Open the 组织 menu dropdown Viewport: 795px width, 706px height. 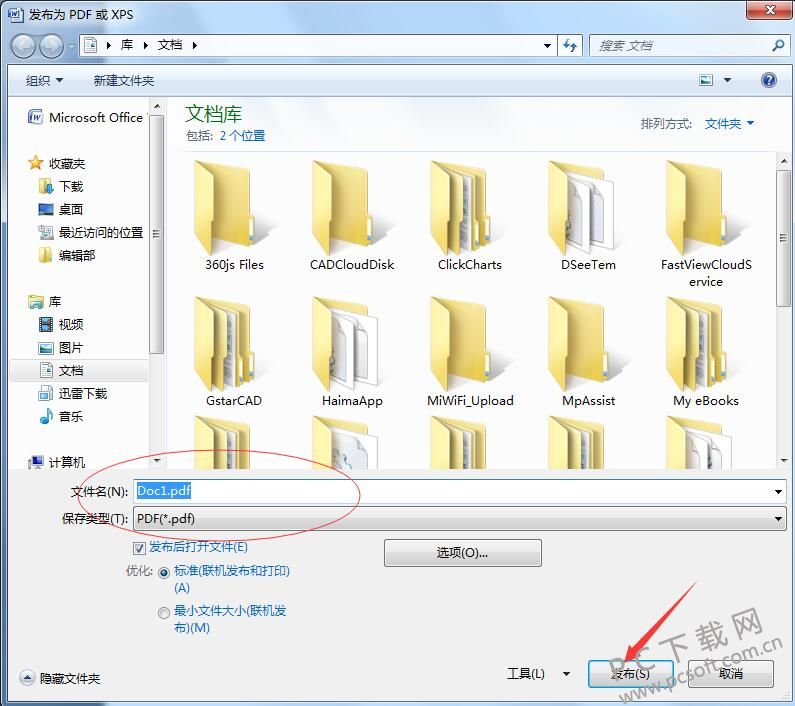tap(44, 80)
